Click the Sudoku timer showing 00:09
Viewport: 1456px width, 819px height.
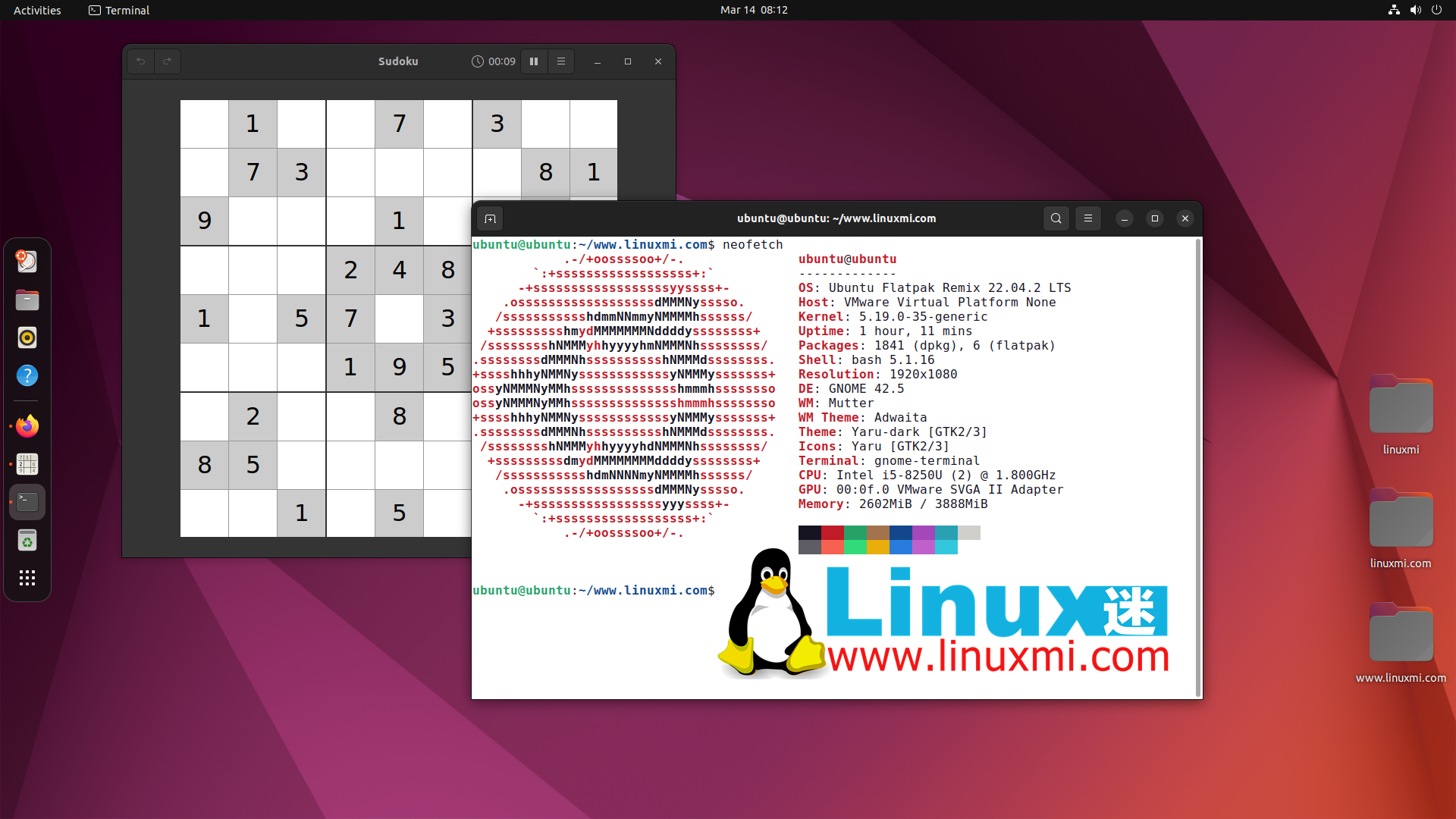point(494,61)
